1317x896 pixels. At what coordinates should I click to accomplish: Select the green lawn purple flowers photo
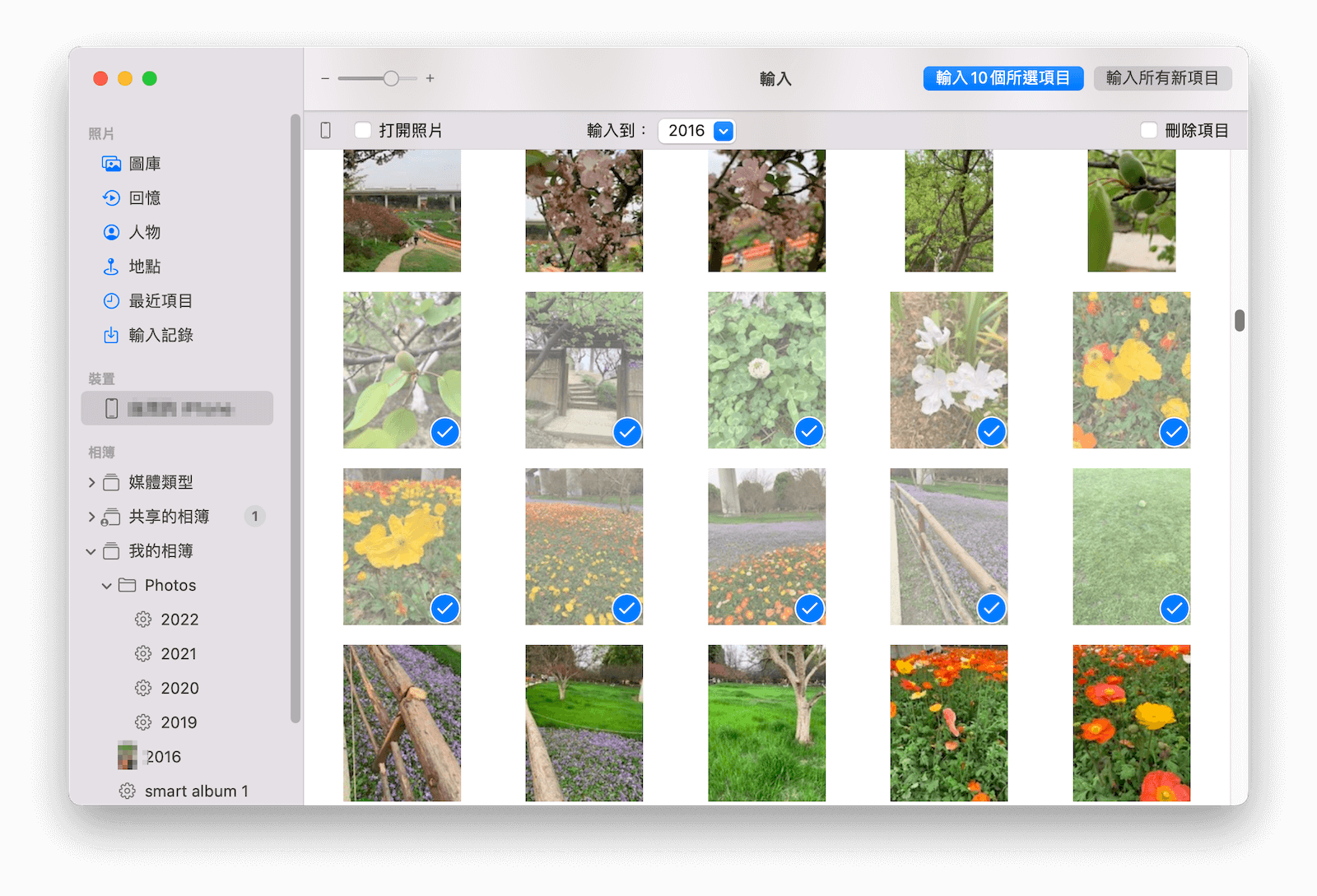tap(584, 723)
